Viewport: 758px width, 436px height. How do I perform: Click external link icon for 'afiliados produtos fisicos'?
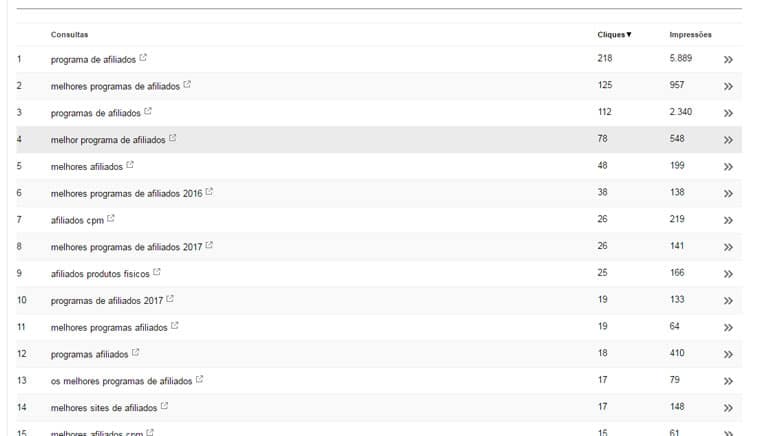(157, 272)
